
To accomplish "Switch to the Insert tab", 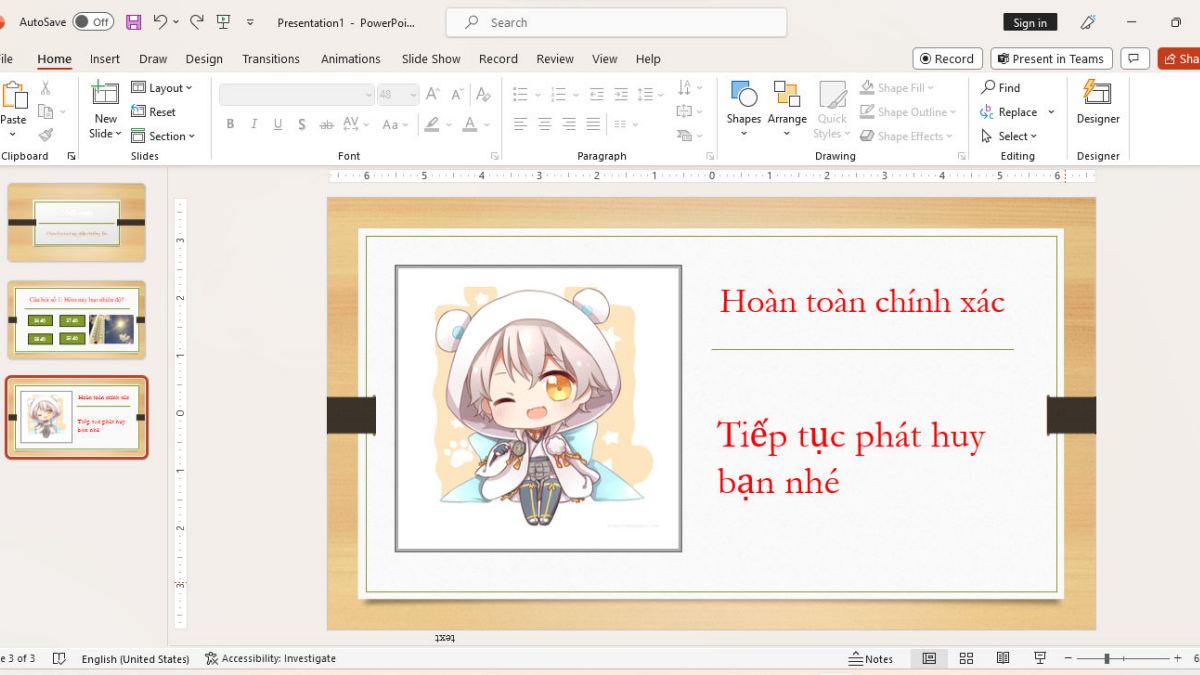I will [x=104, y=59].
